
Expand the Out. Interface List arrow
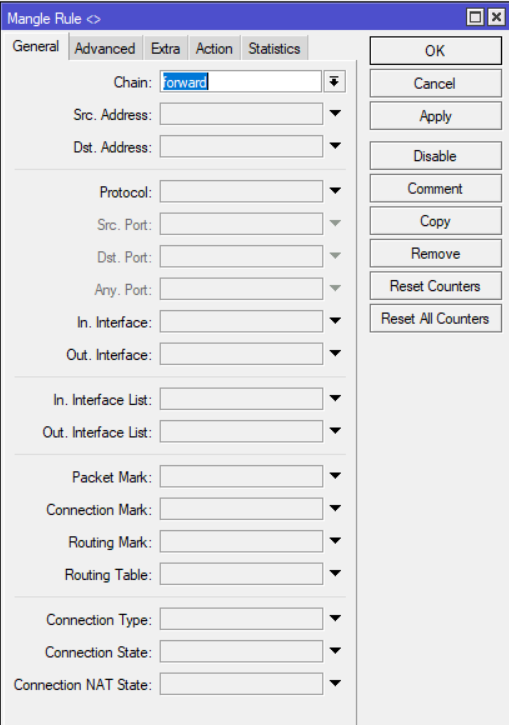335,431
